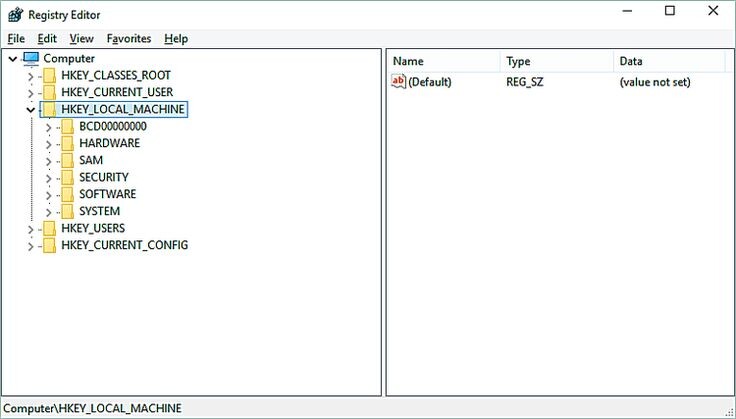Image resolution: width=736 pixels, height=419 pixels.
Task: Click the SECURITY folder icon
Action: (68, 177)
